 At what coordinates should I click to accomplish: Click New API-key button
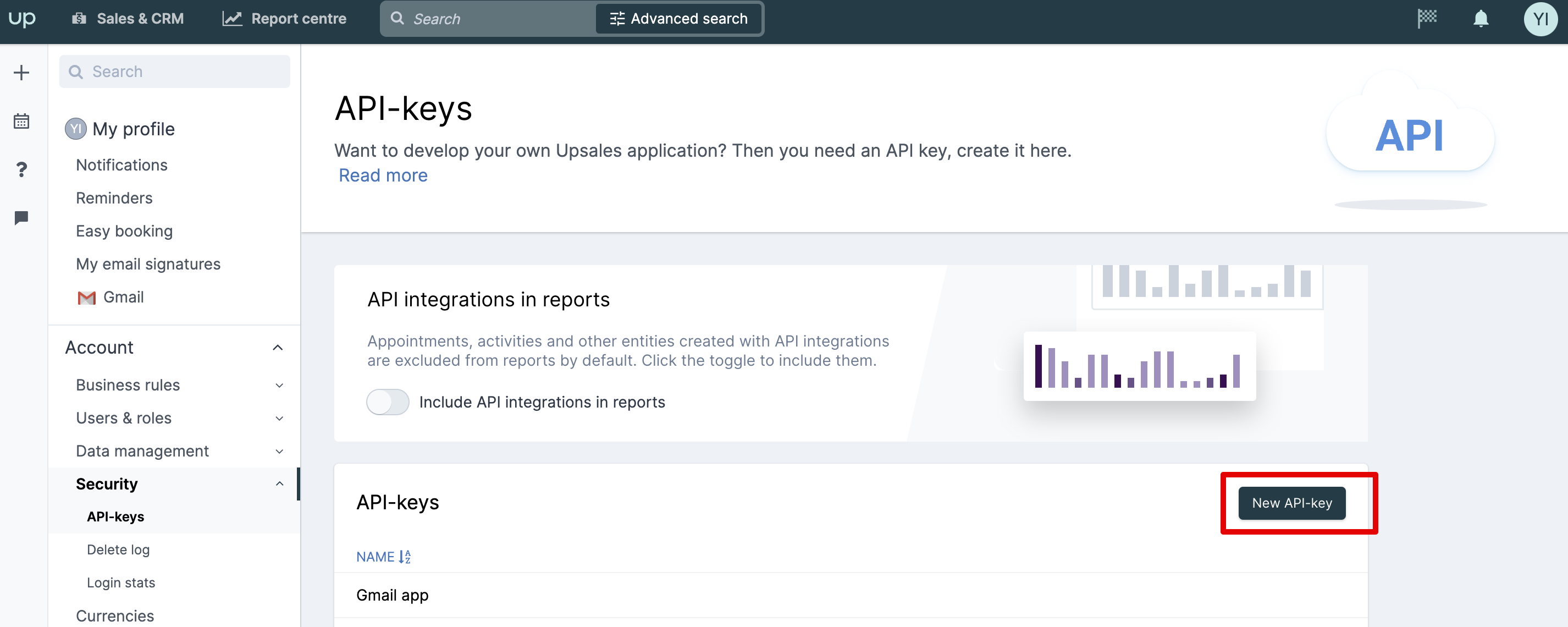coord(1291,503)
